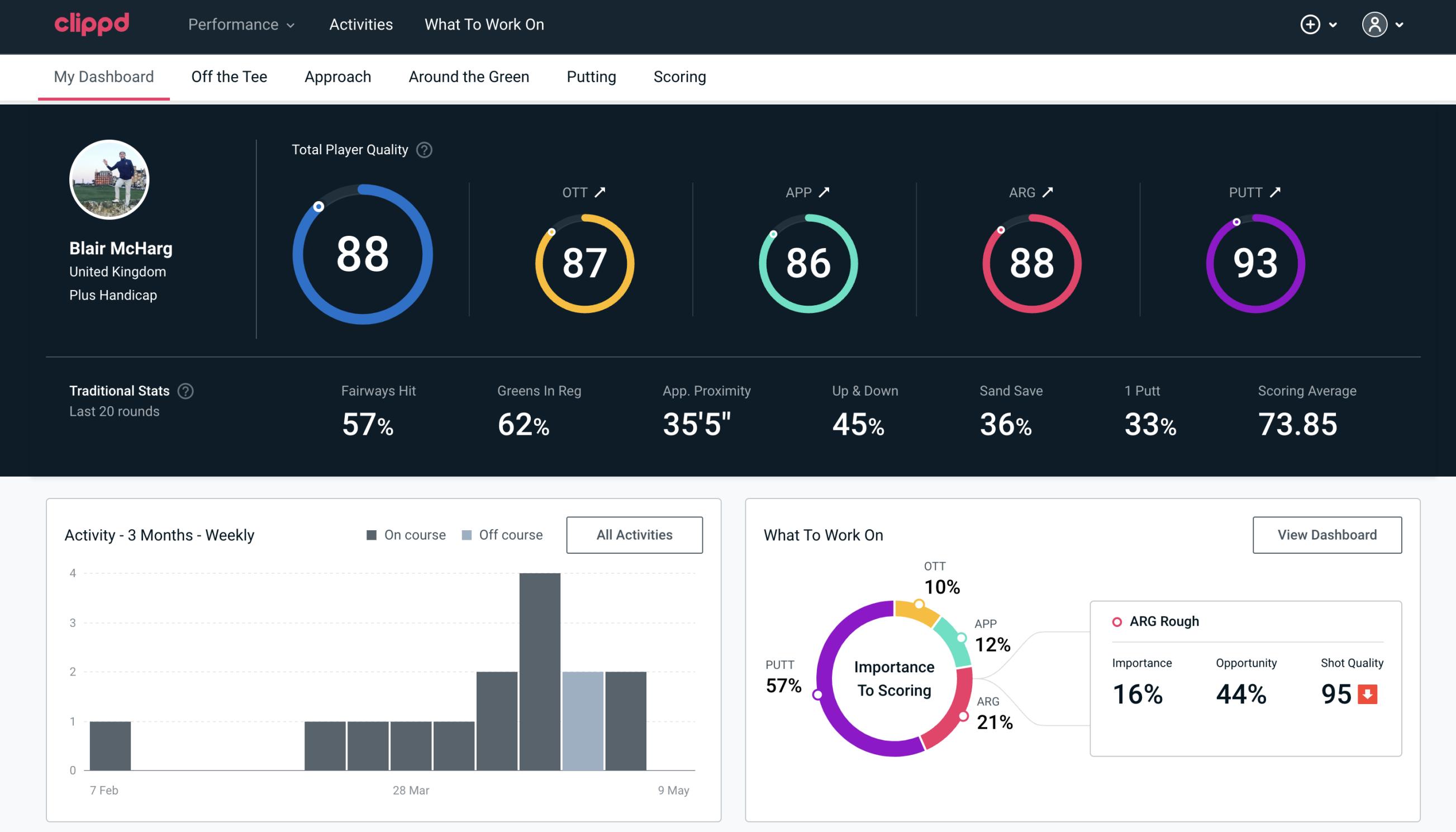Click View Dashboard button

coord(1327,535)
